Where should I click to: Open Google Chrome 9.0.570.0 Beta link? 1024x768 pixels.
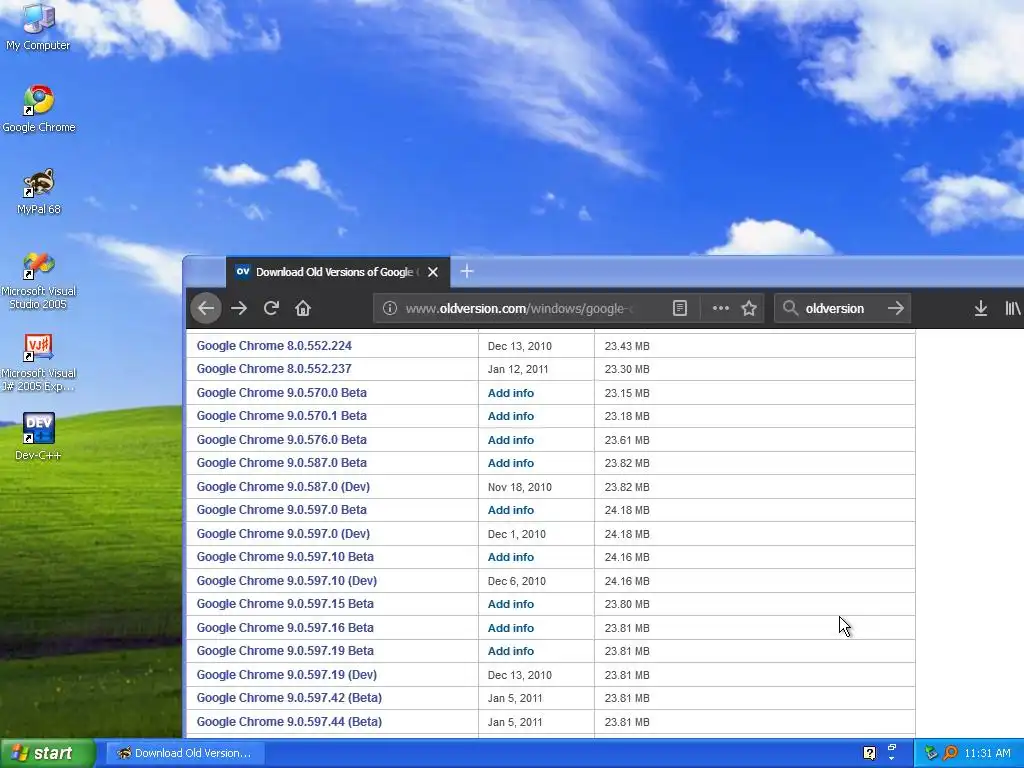click(x=281, y=392)
